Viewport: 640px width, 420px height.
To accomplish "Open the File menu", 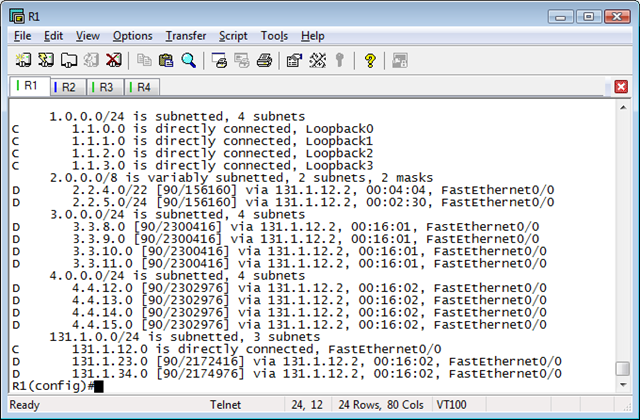I will (x=22, y=36).
